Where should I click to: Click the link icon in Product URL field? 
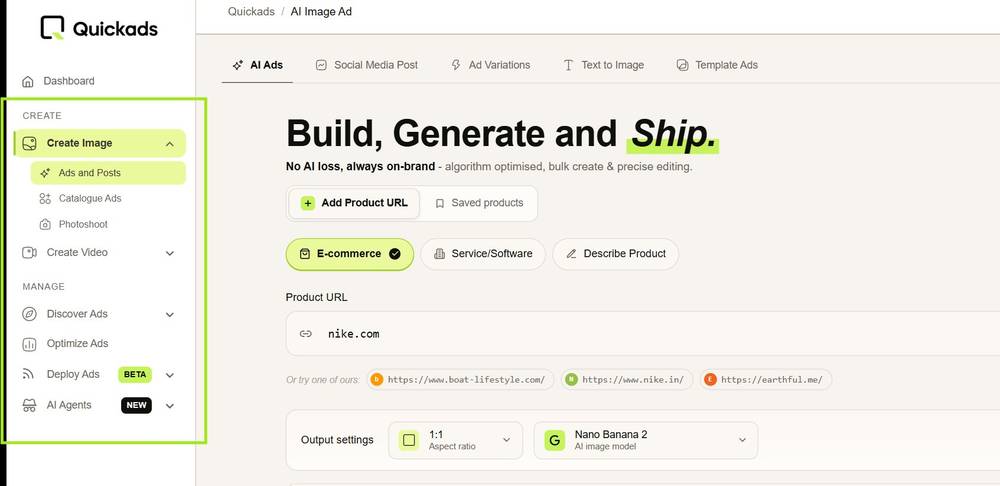click(306, 334)
